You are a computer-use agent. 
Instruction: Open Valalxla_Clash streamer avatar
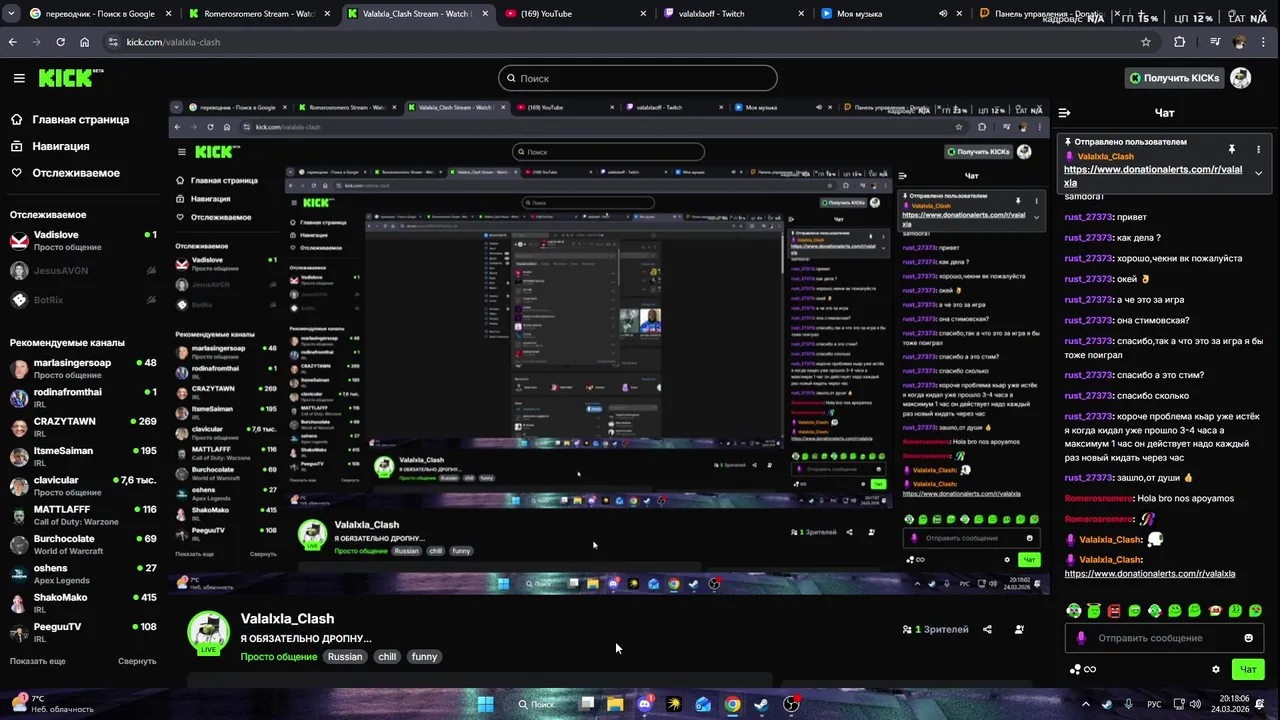[209, 632]
